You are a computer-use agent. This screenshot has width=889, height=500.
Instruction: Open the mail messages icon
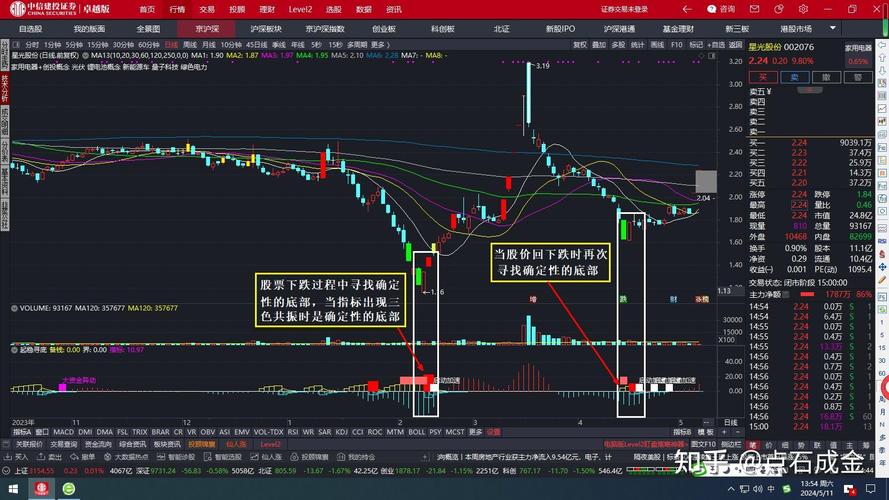pyautogui.click(x=754, y=9)
